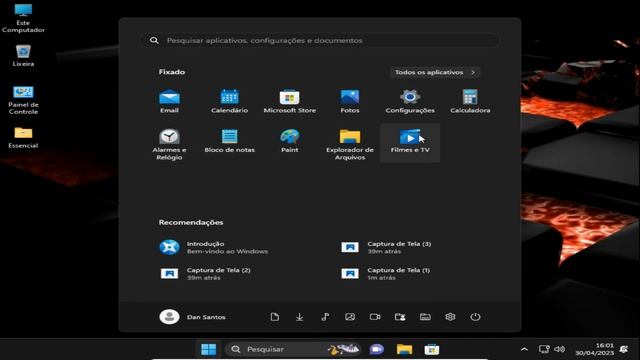Open Dan Santos user account menu
The width and height of the screenshot is (640, 360).
[x=192, y=317]
